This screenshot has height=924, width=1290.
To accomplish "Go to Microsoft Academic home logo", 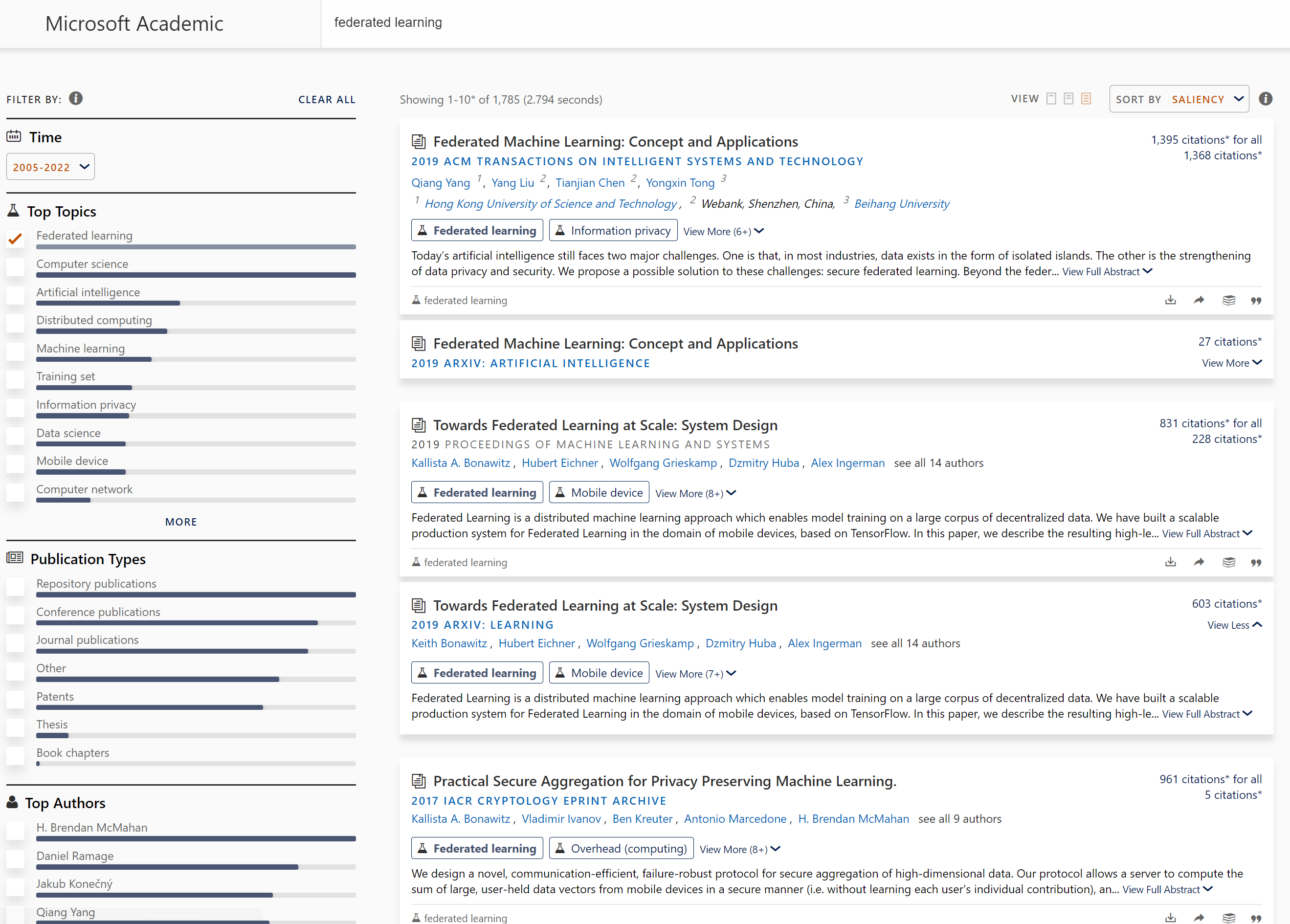I will (x=134, y=23).
